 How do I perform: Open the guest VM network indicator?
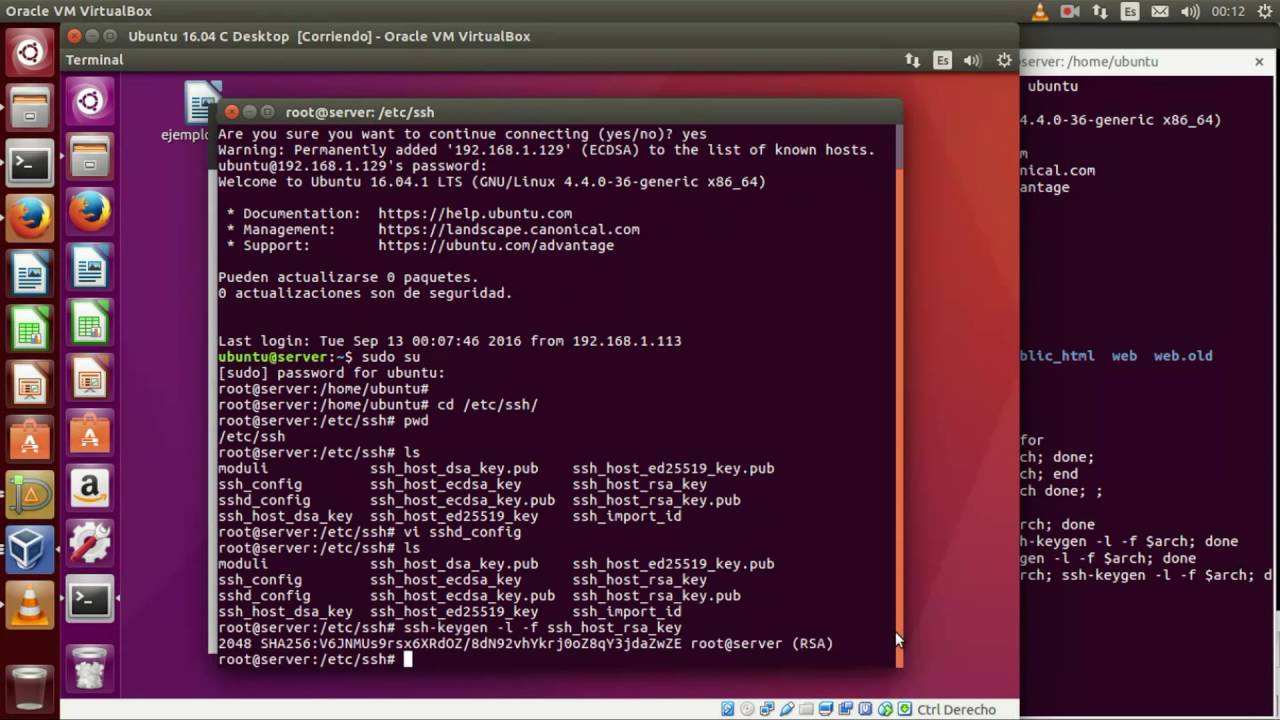[912, 60]
